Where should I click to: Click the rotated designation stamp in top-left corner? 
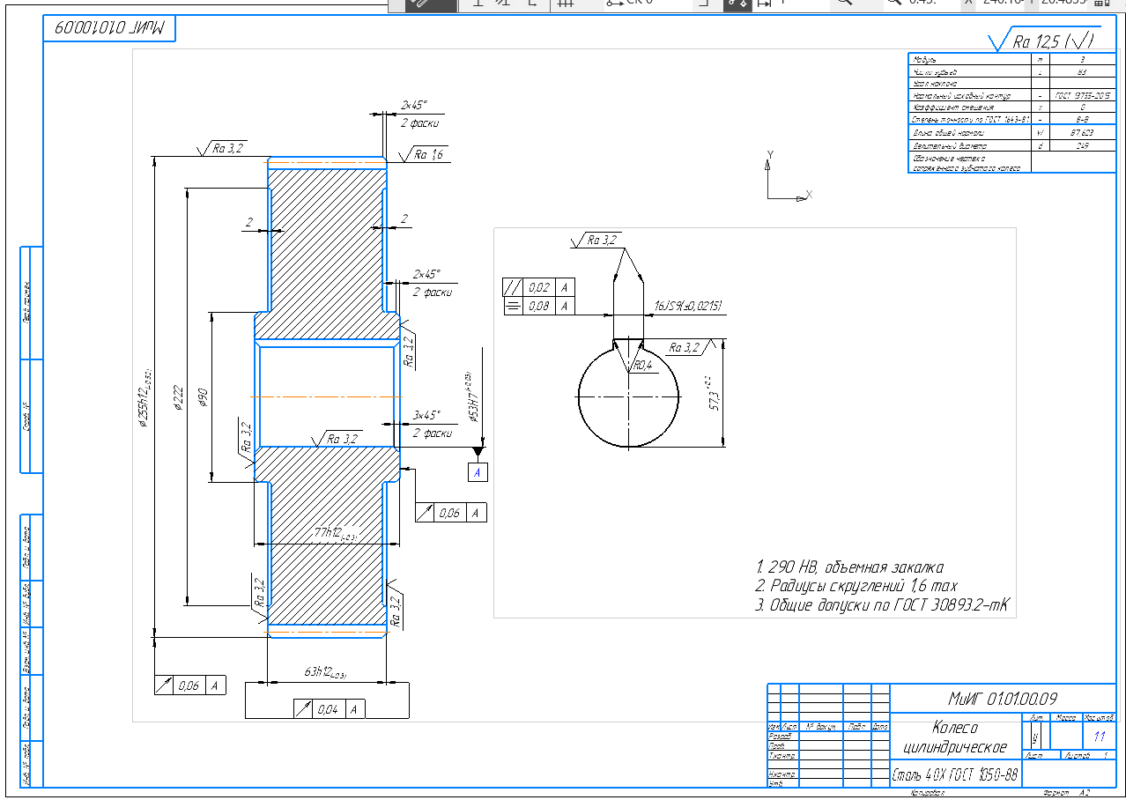109,29
